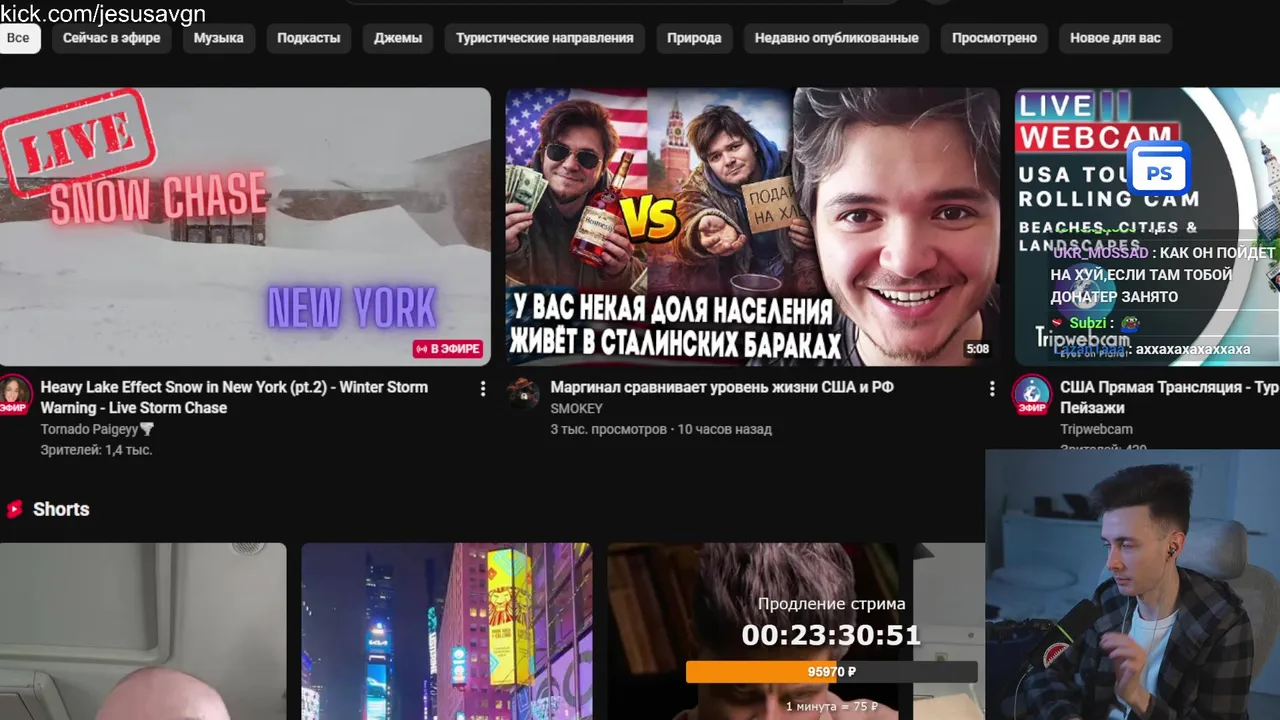The image size is (1280, 720).
Task: Open SMOKEY channel avatar
Action: (x=523, y=393)
